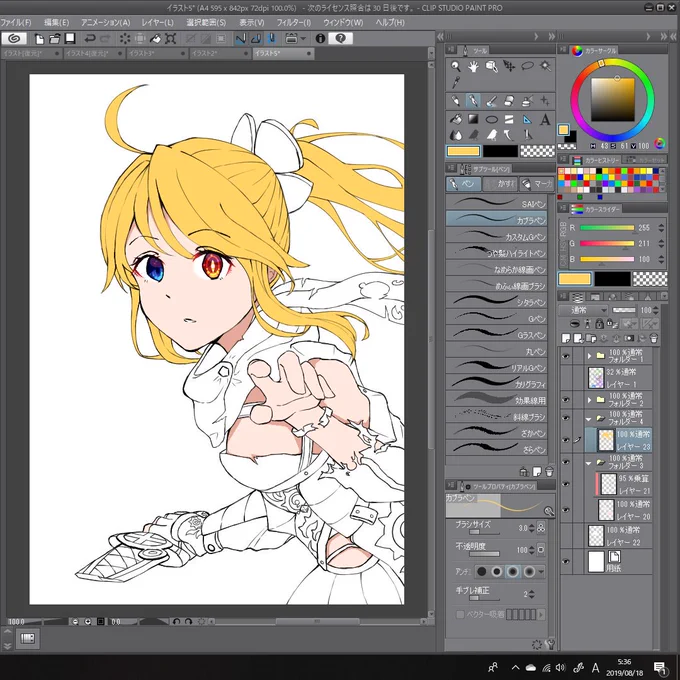The width and height of the screenshot is (680, 680).
Task: Select the Move layer tool
Action: tap(509, 66)
